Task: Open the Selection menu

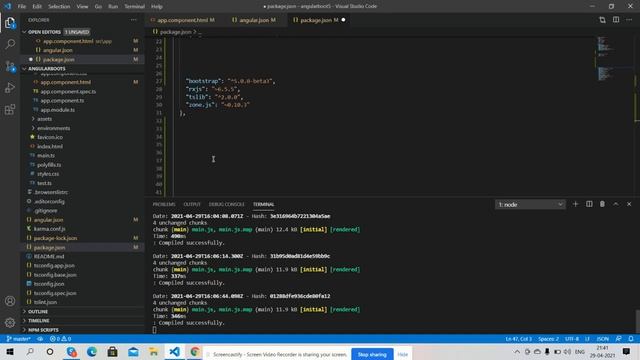Action: (x=59, y=7)
